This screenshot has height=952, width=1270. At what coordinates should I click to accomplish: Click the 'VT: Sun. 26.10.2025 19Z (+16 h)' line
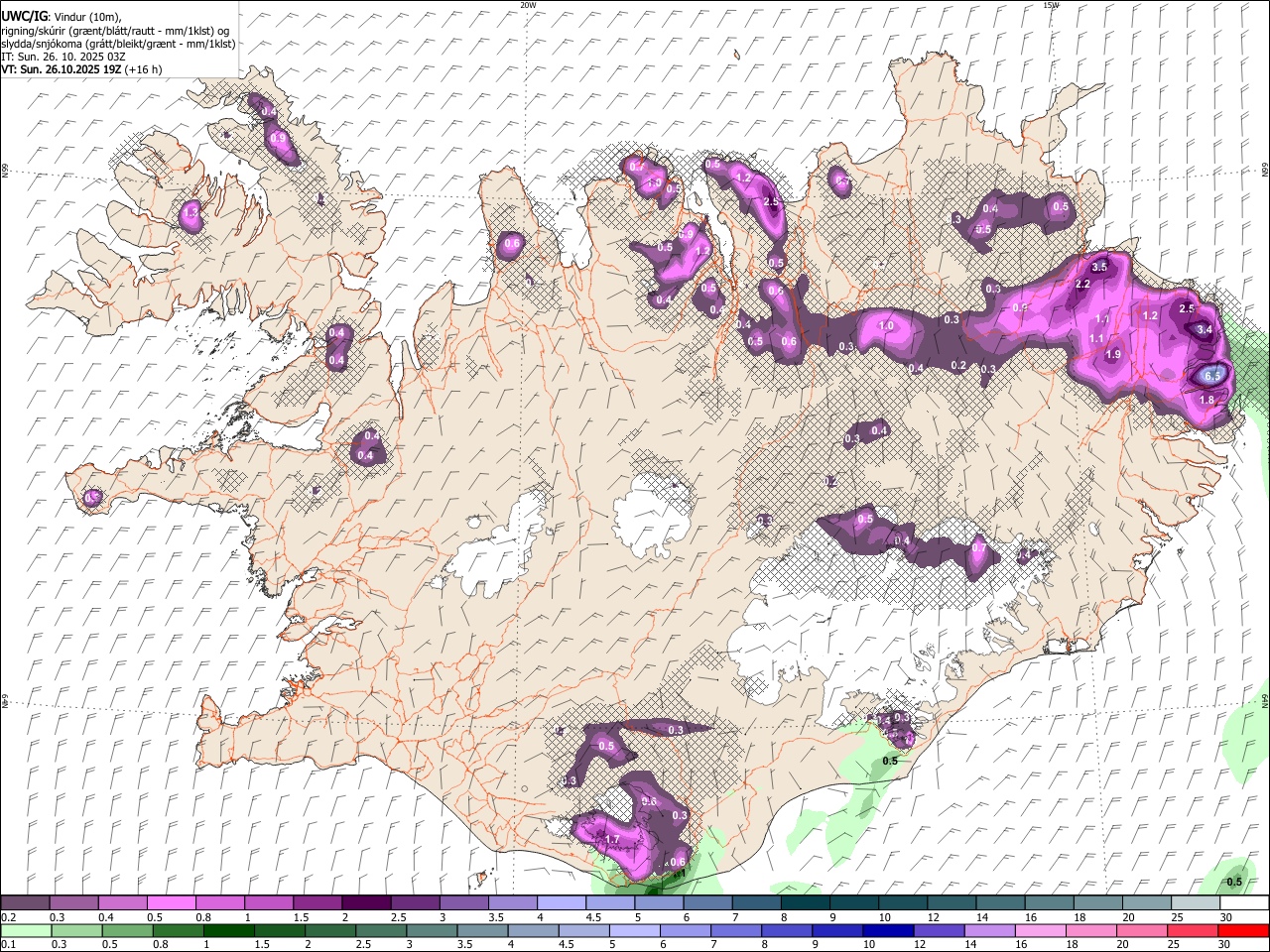point(81,69)
